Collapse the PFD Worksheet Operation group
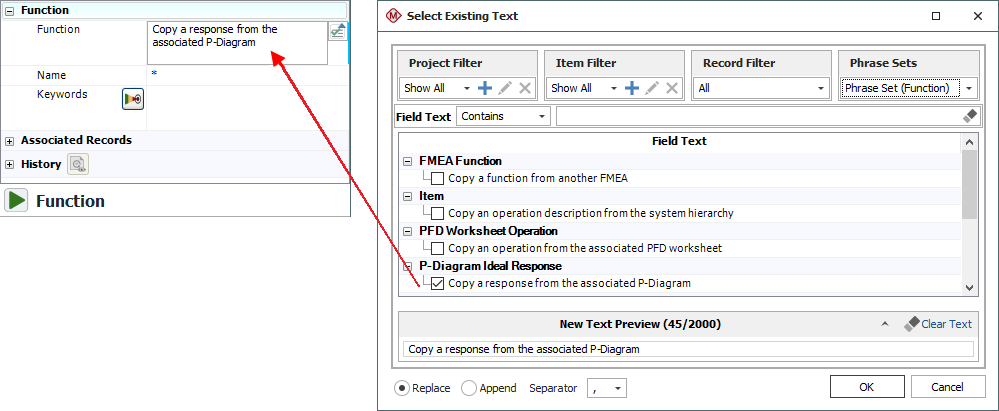The height and width of the screenshot is (411, 999). click(407, 231)
